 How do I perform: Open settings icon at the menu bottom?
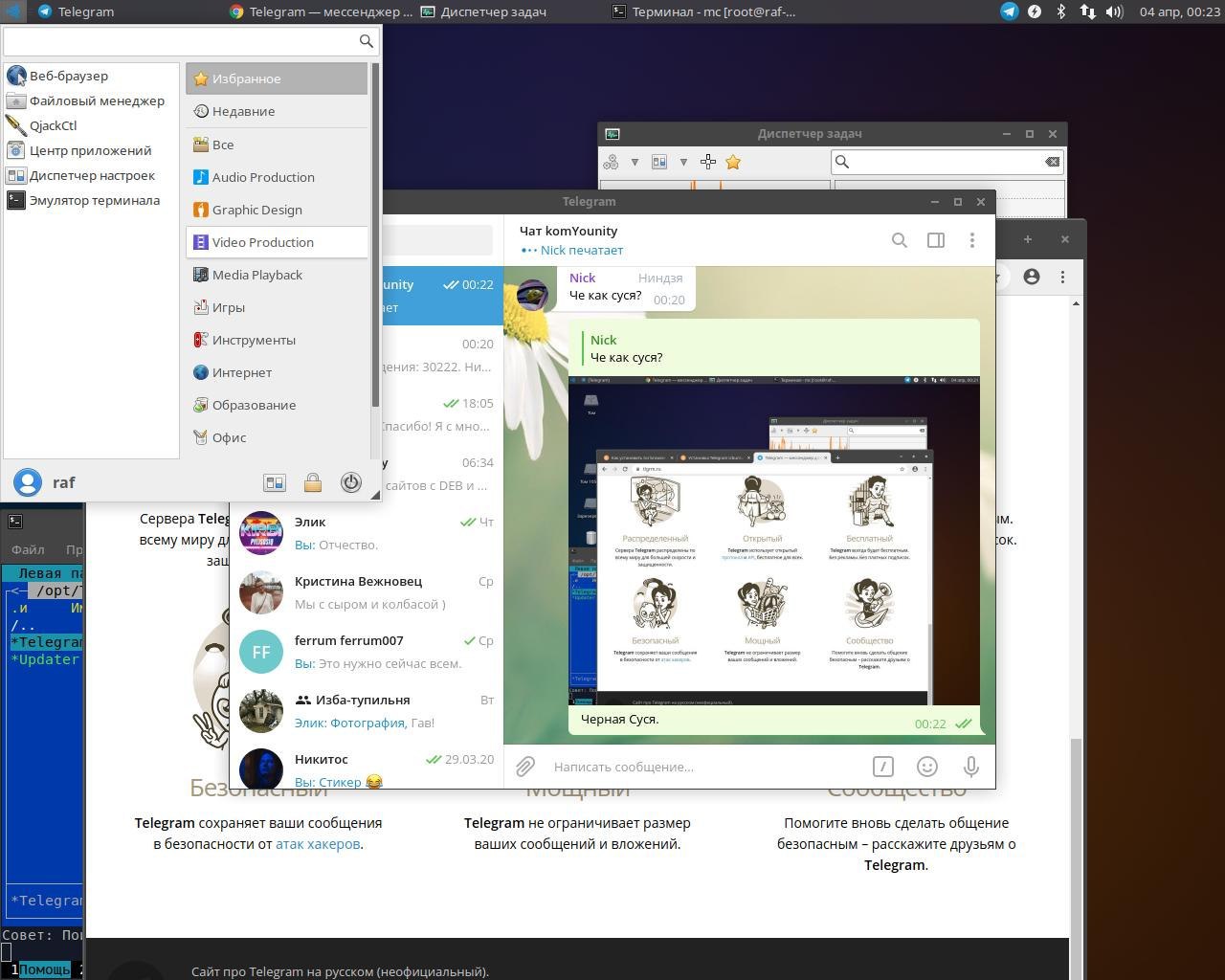pos(275,483)
